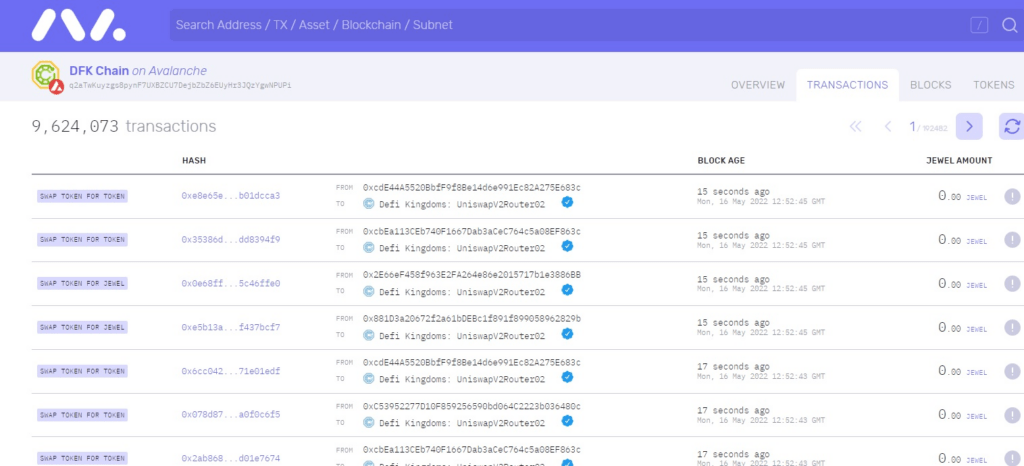Open transaction 0x078d87...a0f0c6f5

231,414
